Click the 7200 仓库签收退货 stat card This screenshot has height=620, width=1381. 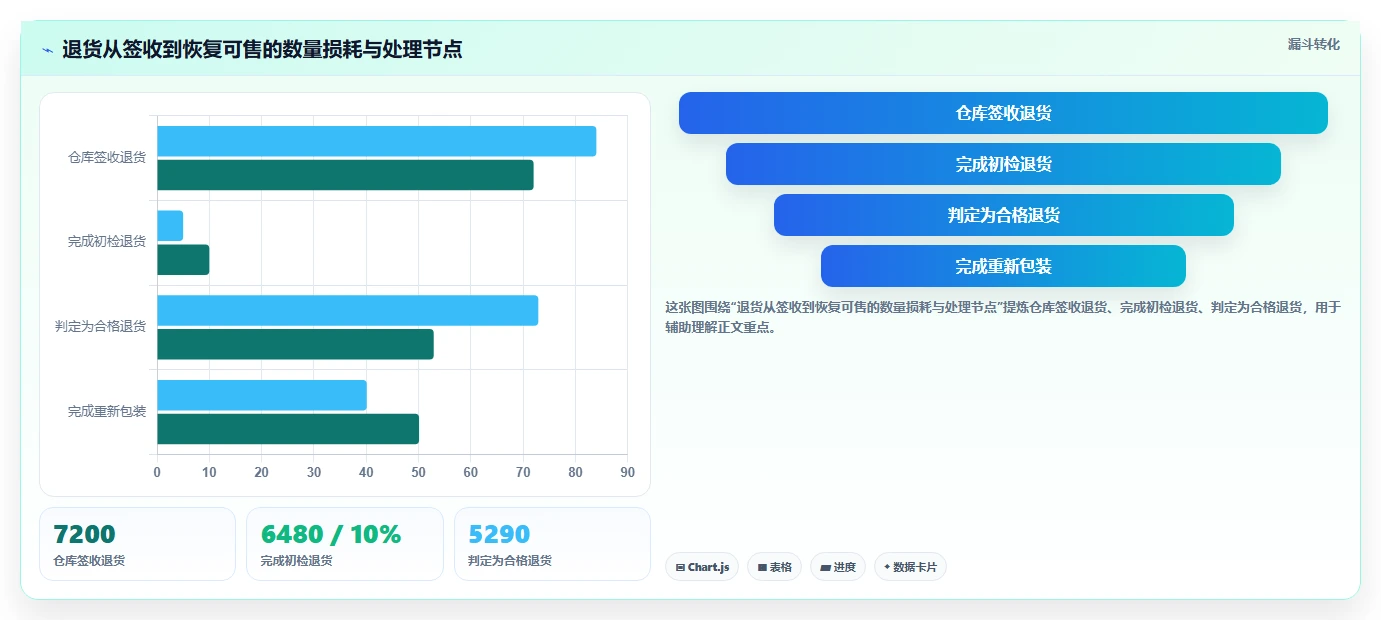click(x=137, y=544)
